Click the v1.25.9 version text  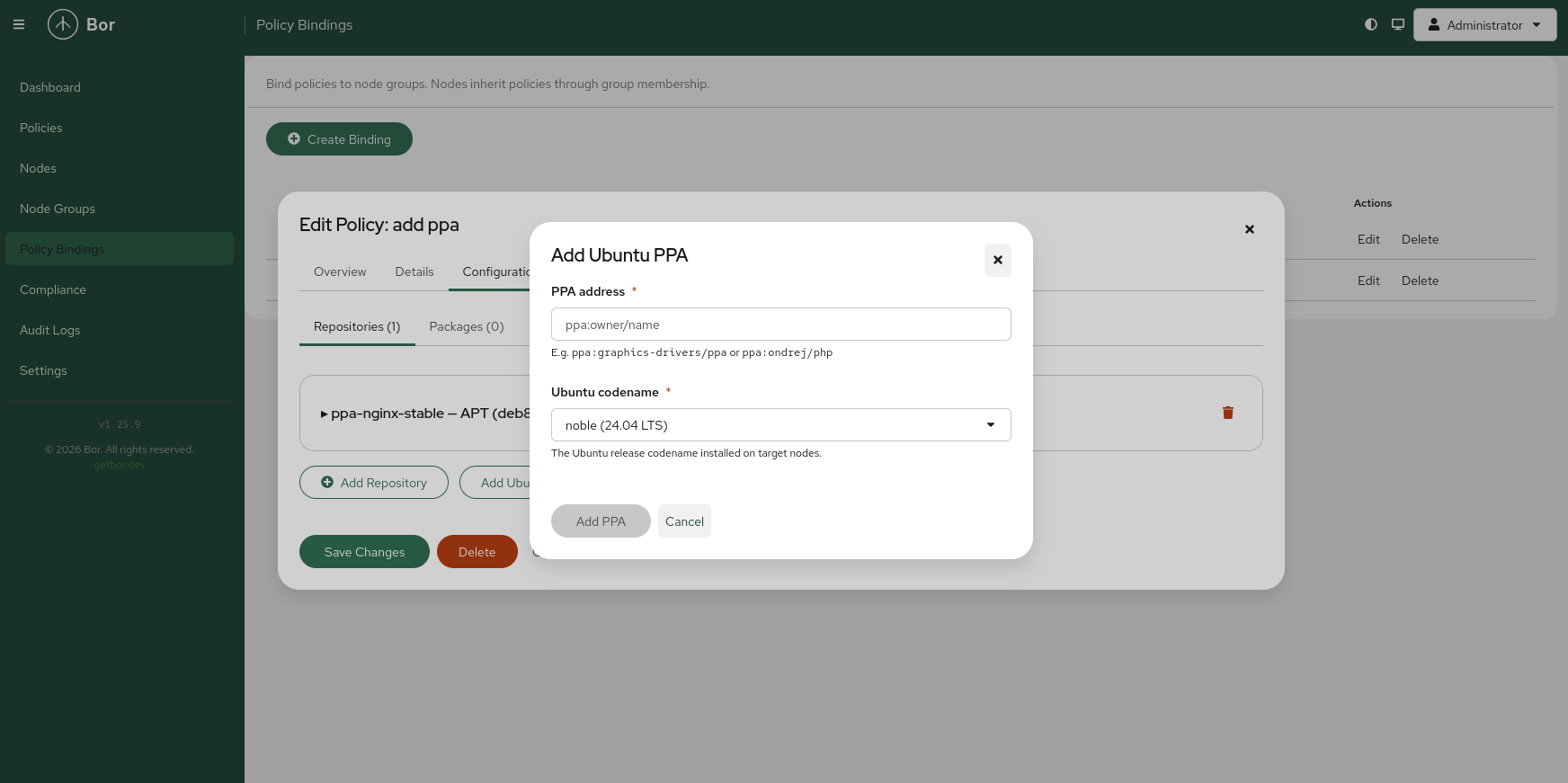120,424
